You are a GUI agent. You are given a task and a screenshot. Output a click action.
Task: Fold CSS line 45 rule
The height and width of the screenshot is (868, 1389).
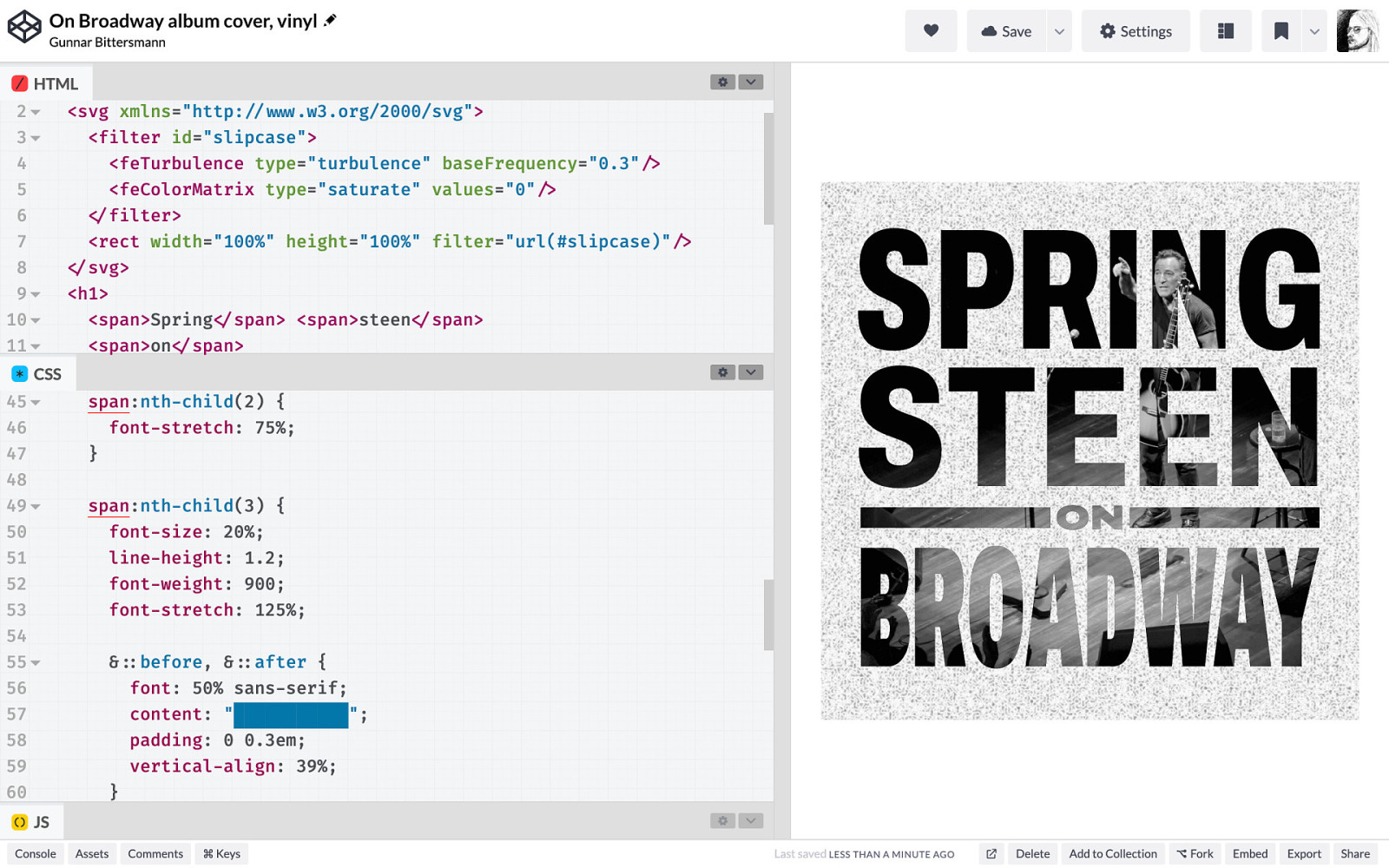pyautogui.click(x=36, y=402)
